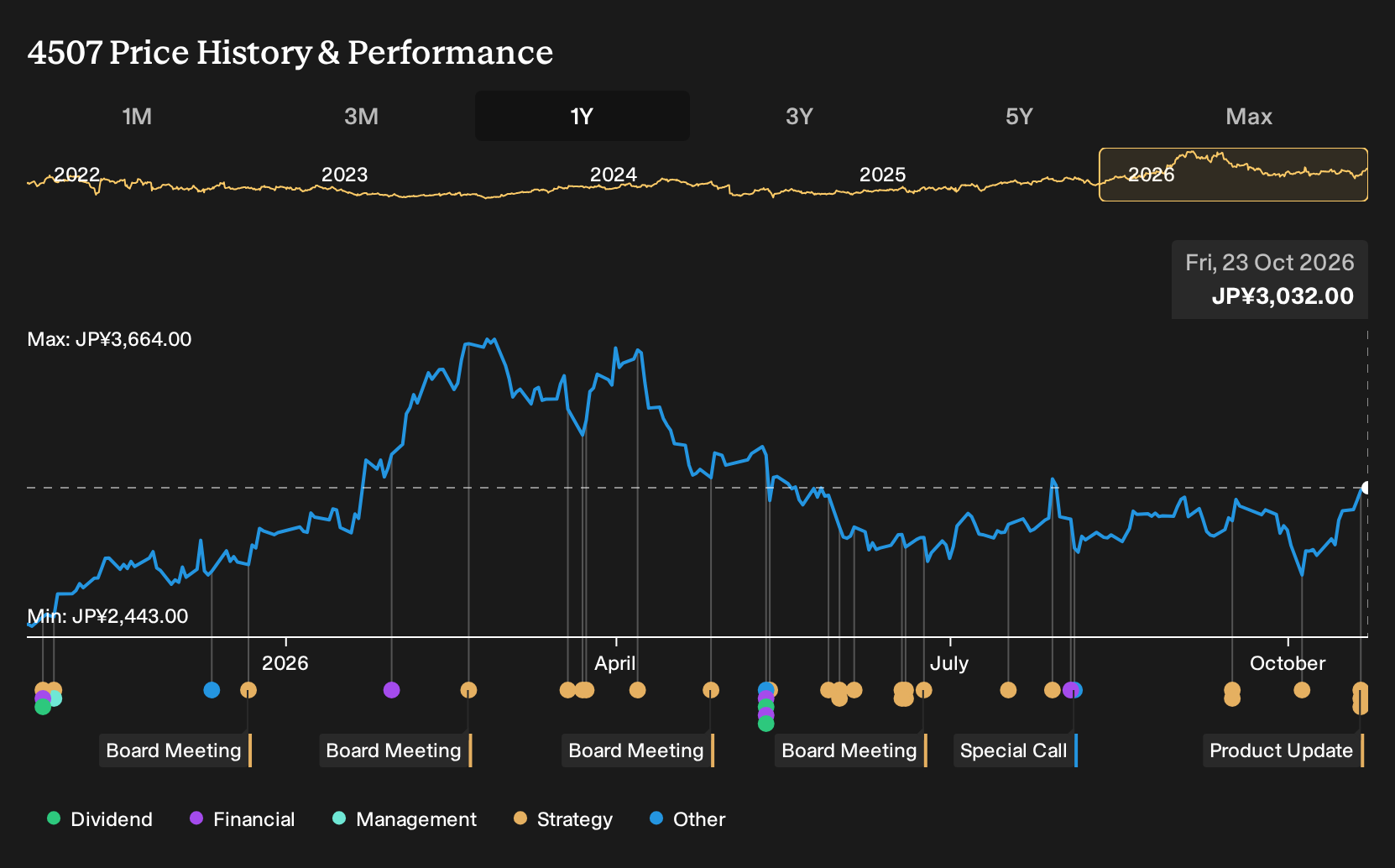Screen dimensions: 1395x868
Task: Select the 3M time range tab
Action: (361, 116)
